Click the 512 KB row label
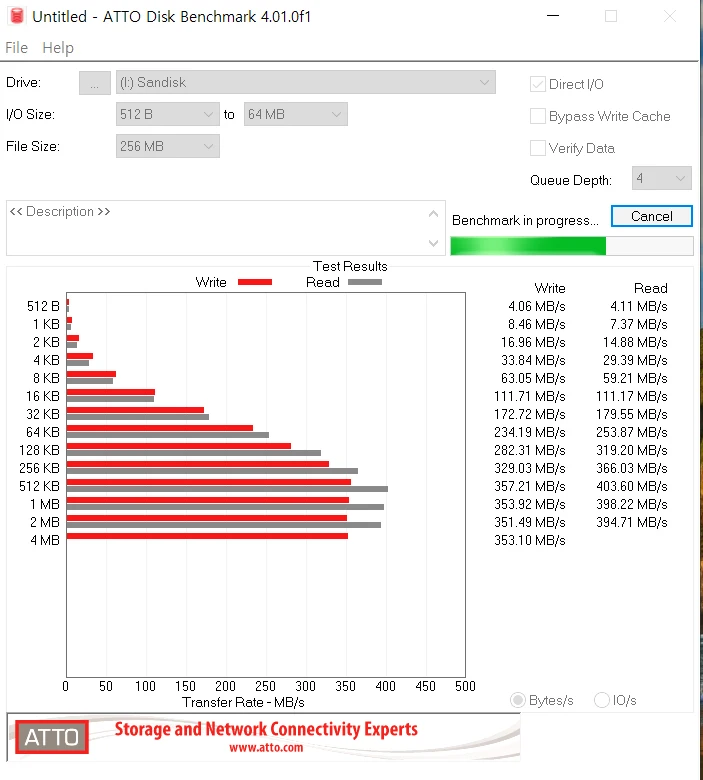Viewport: 703px width, 780px height. point(39,487)
